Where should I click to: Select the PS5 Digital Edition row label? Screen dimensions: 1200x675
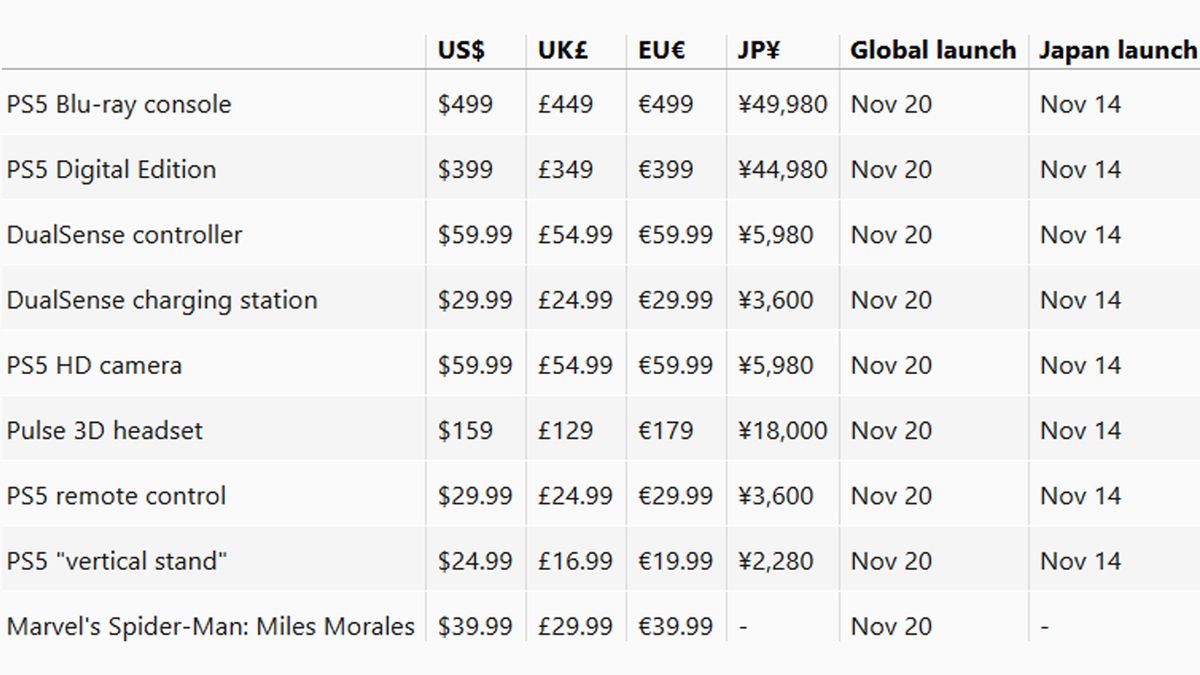coord(111,170)
